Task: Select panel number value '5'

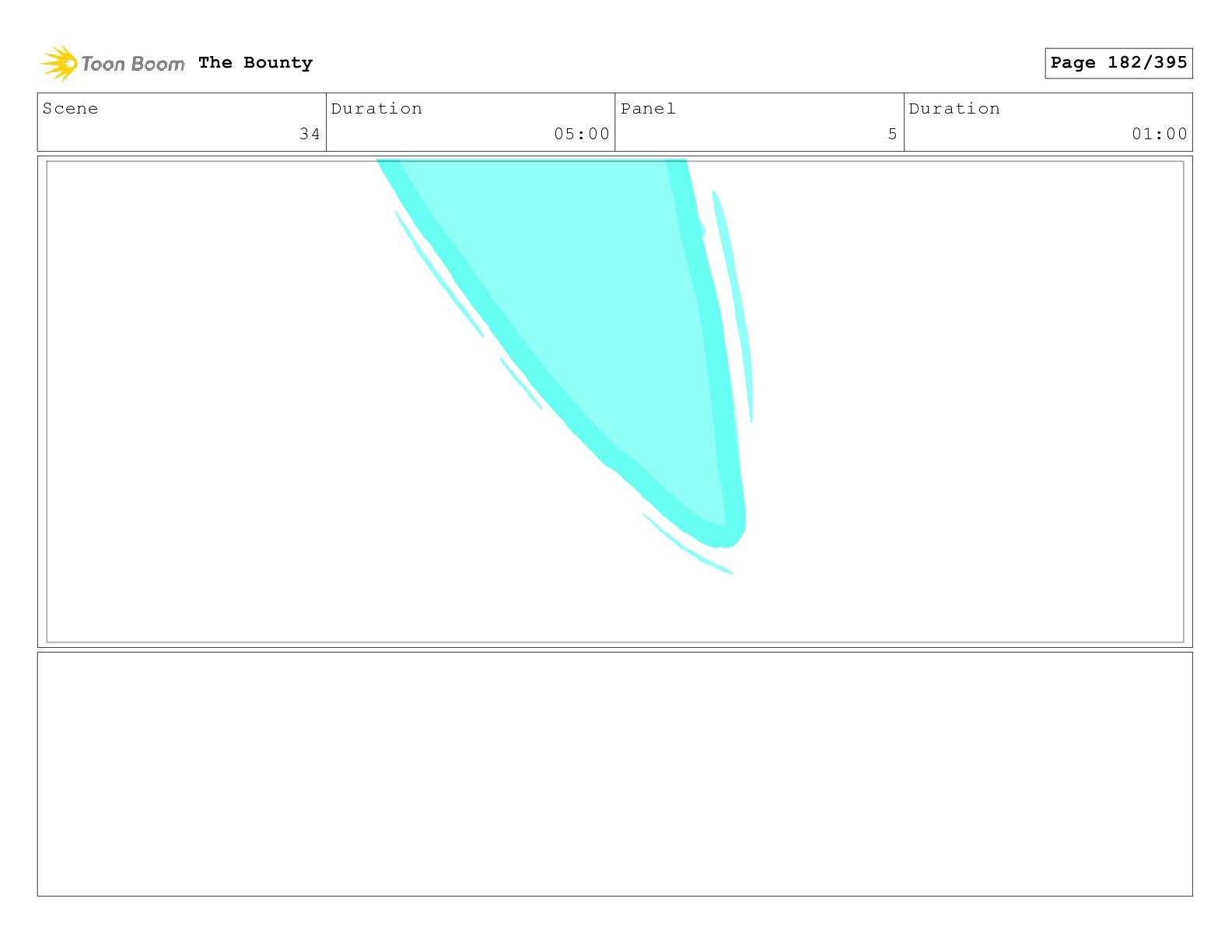Action: point(892,134)
